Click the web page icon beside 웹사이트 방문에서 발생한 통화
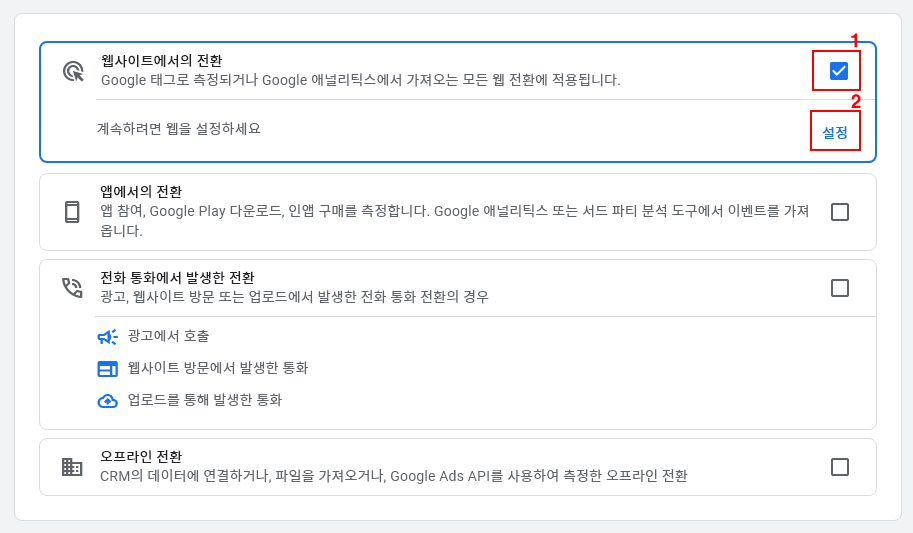Screen dimensions: 913x533 107,369
